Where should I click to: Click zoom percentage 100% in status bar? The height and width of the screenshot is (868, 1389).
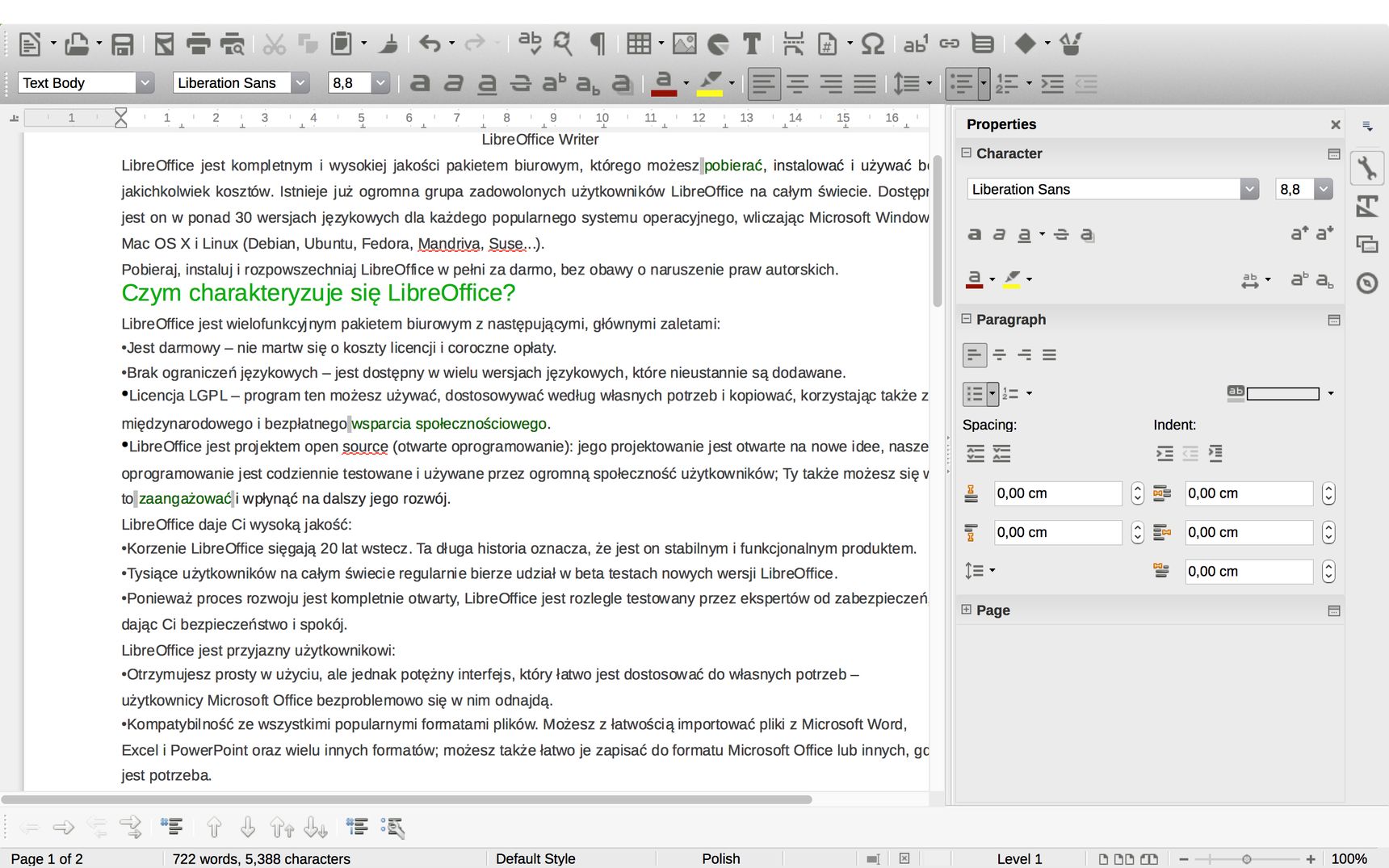[1349, 858]
